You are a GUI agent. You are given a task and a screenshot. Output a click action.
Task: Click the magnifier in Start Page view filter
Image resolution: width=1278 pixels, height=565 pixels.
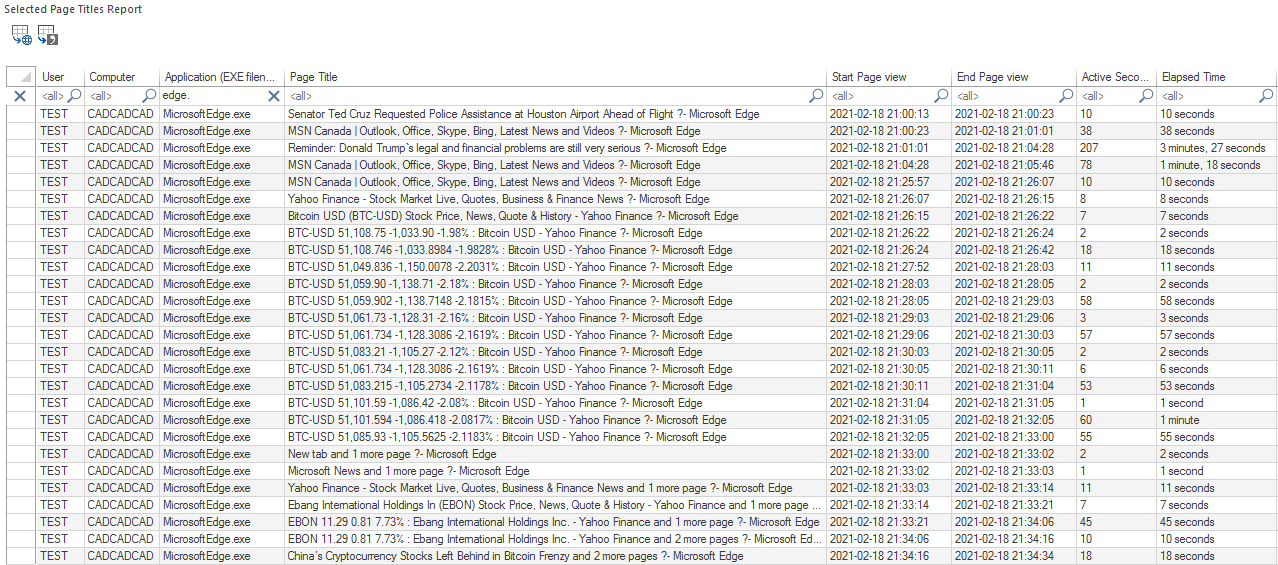pyautogui.click(x=941, y=96)
